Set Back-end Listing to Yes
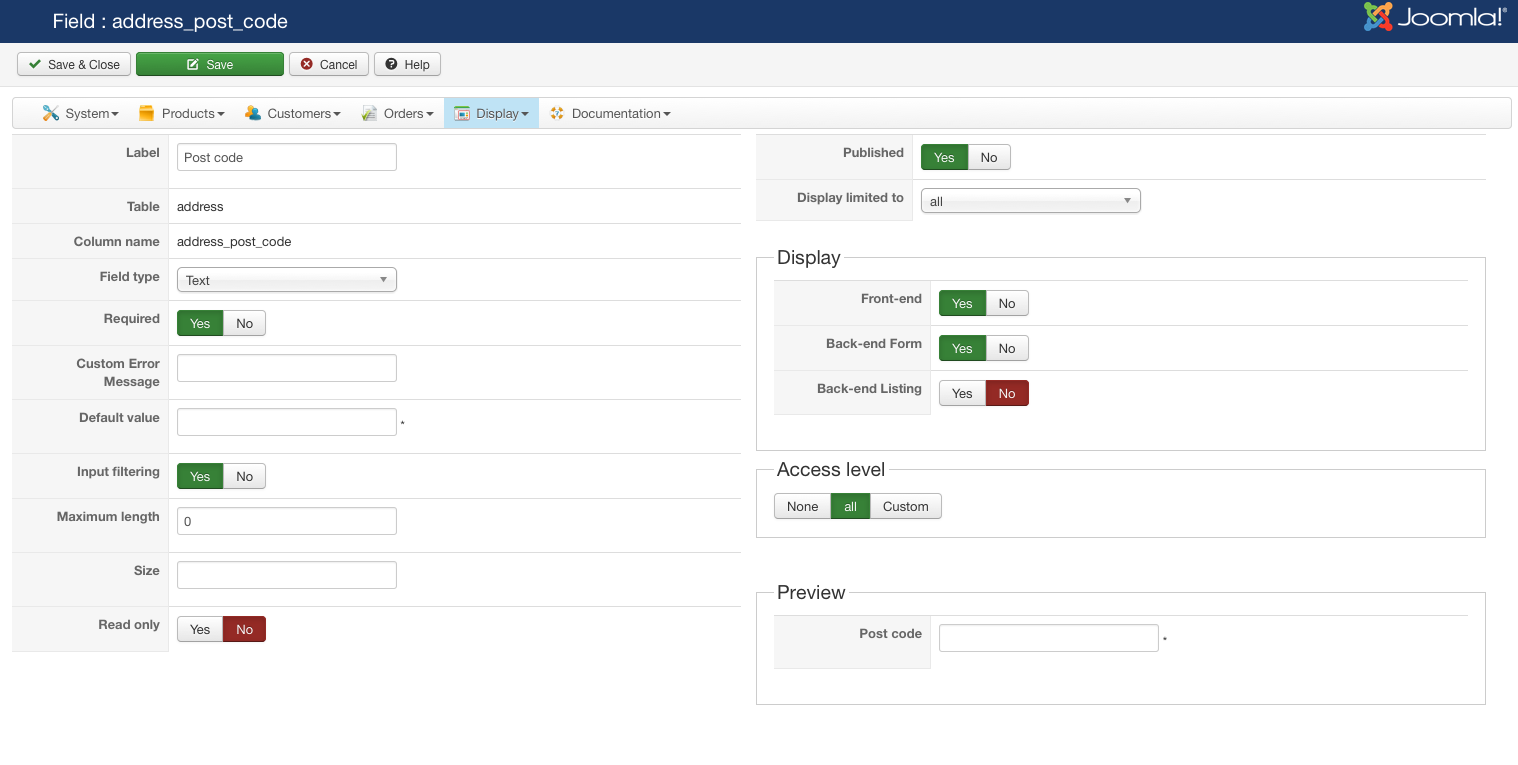The image size is (1518, 765). (962, 393)
